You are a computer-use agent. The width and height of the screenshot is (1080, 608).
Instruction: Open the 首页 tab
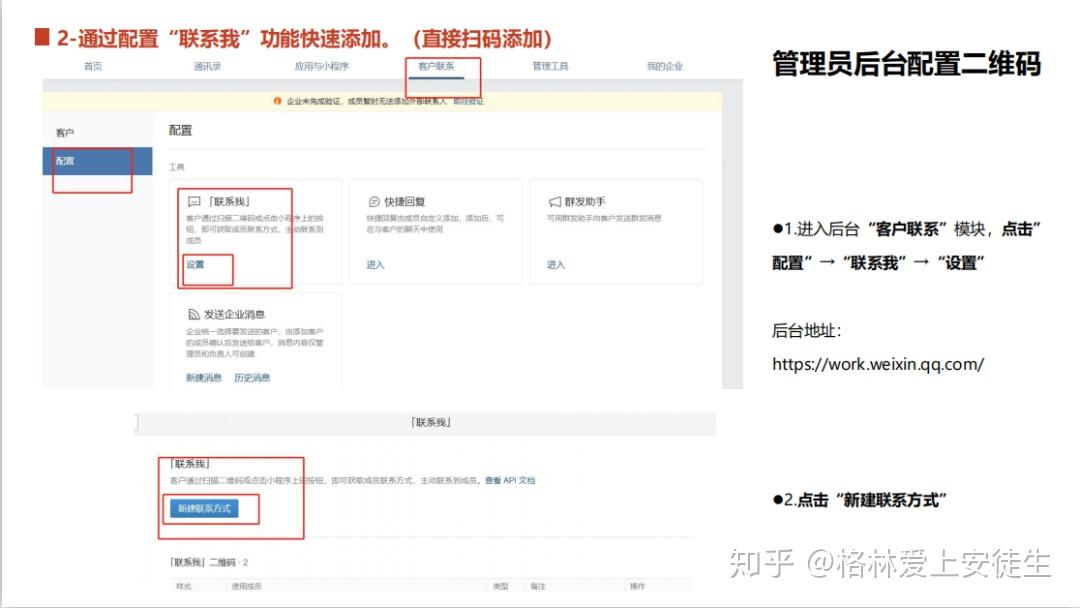93,66
